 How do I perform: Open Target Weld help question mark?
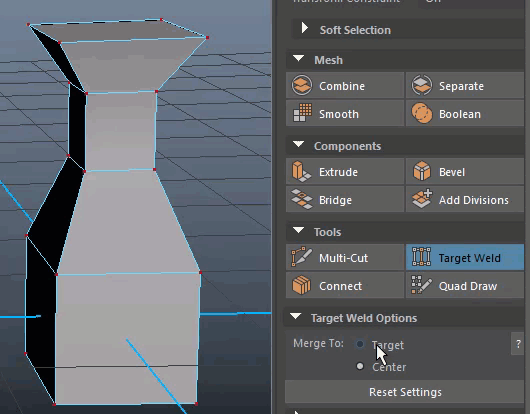pos(518,344)
